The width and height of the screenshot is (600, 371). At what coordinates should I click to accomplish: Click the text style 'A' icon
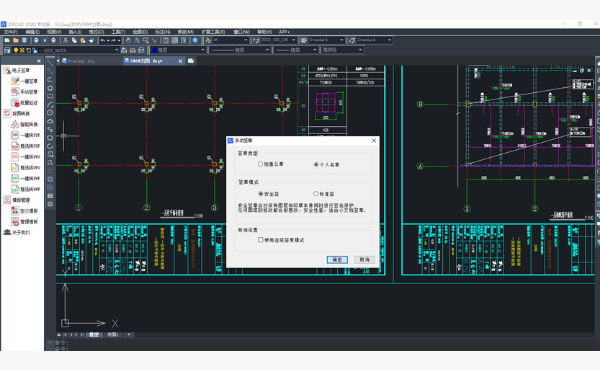pos(208,40)
